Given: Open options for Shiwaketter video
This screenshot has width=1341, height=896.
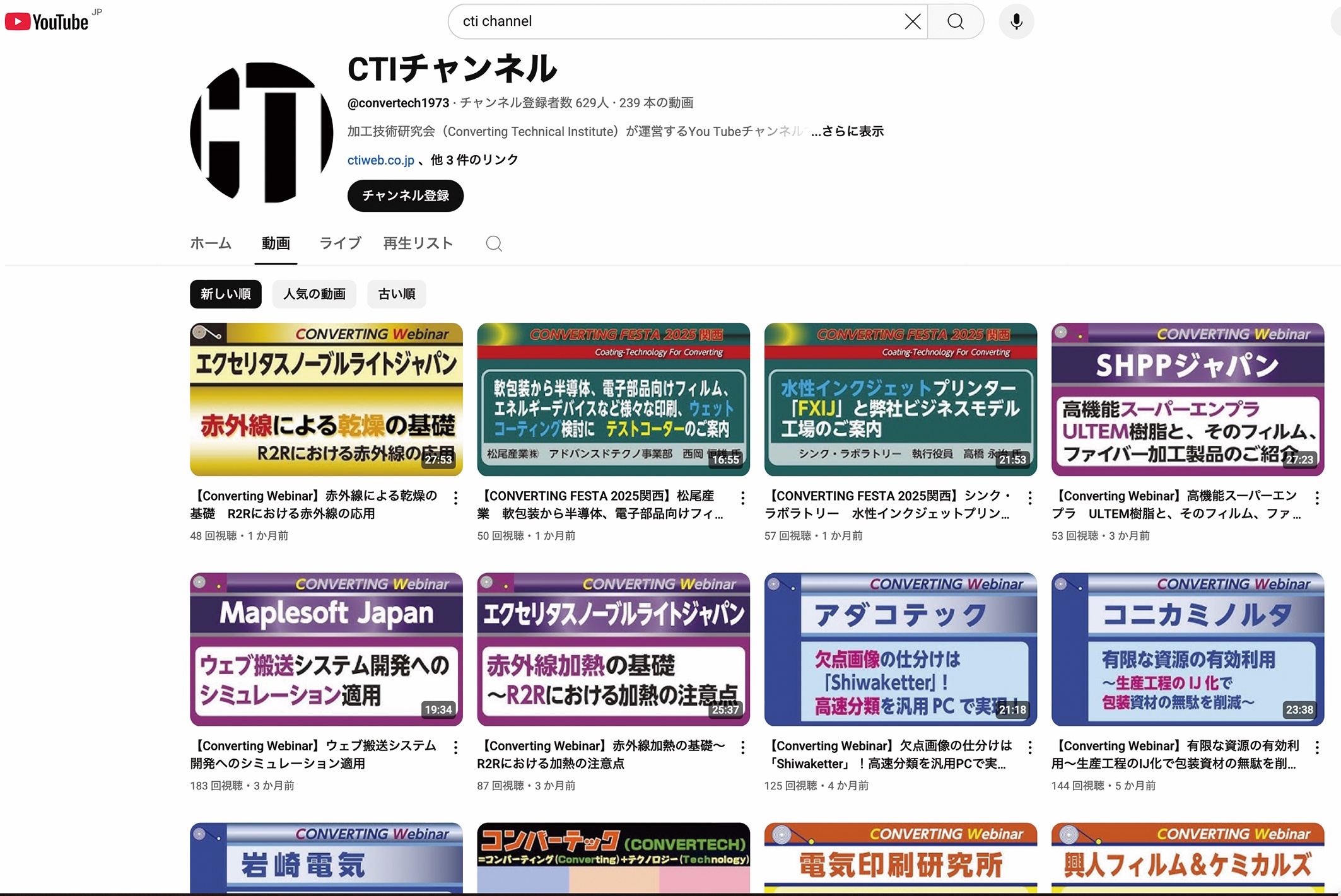Looking at the screenshot, I should pyautogui.click(x=1029, y=748).
